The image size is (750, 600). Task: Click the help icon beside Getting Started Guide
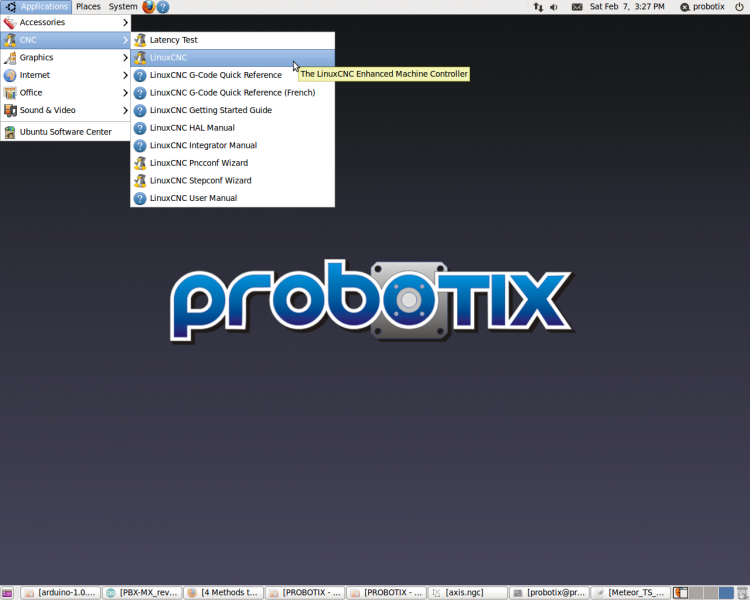tap(140, 111)
